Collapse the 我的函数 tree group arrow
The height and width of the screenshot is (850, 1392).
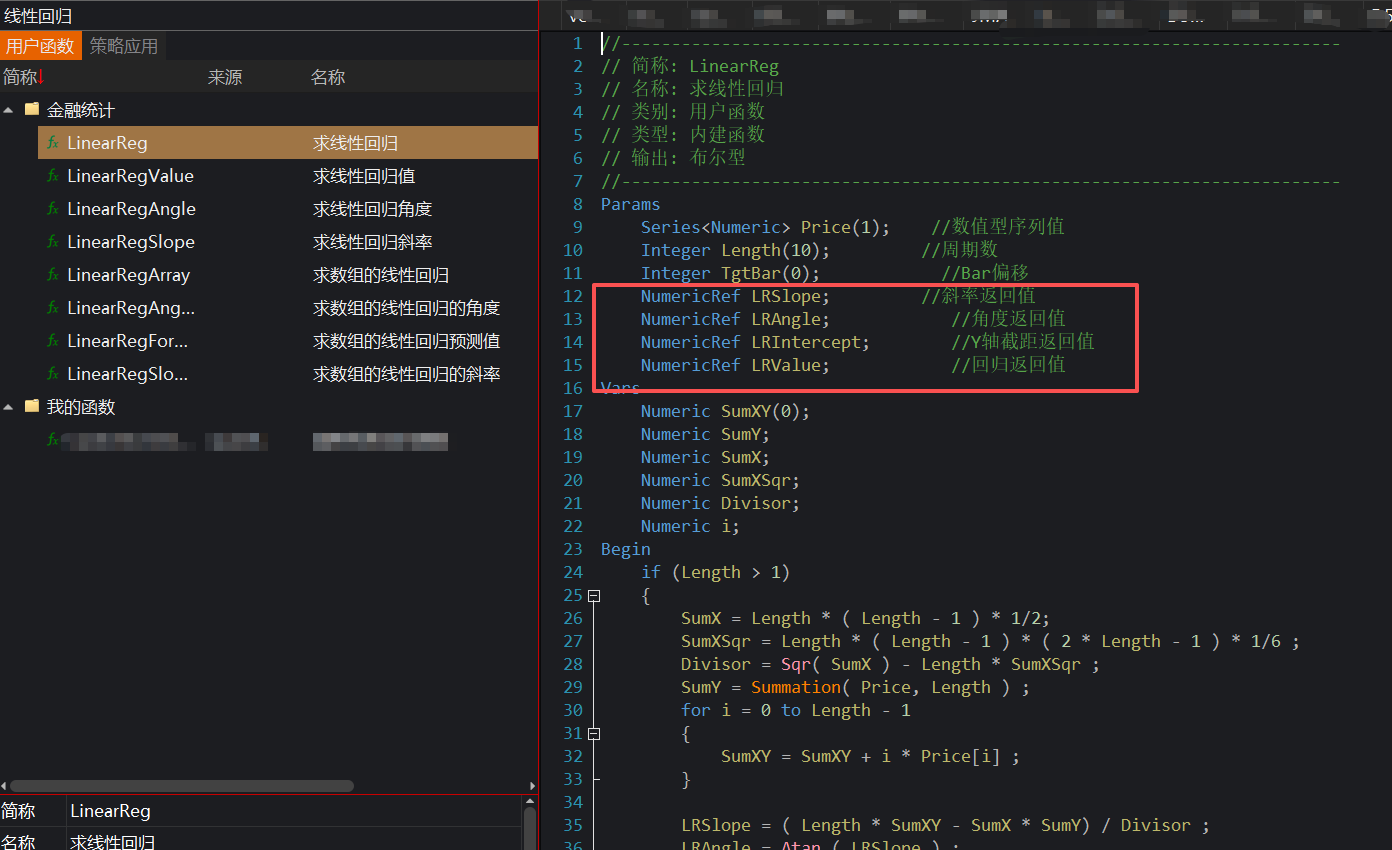[x=9, y=407]
